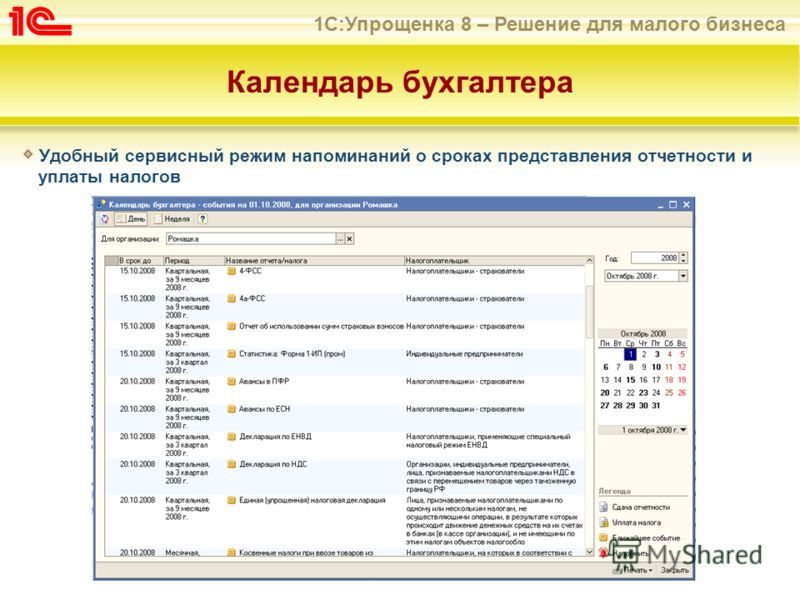Image resolution: width=800 pixels, height=600 pixels.
Task: Click the Для организации input field
Action: pyautogui.click(x=251, y=238)
